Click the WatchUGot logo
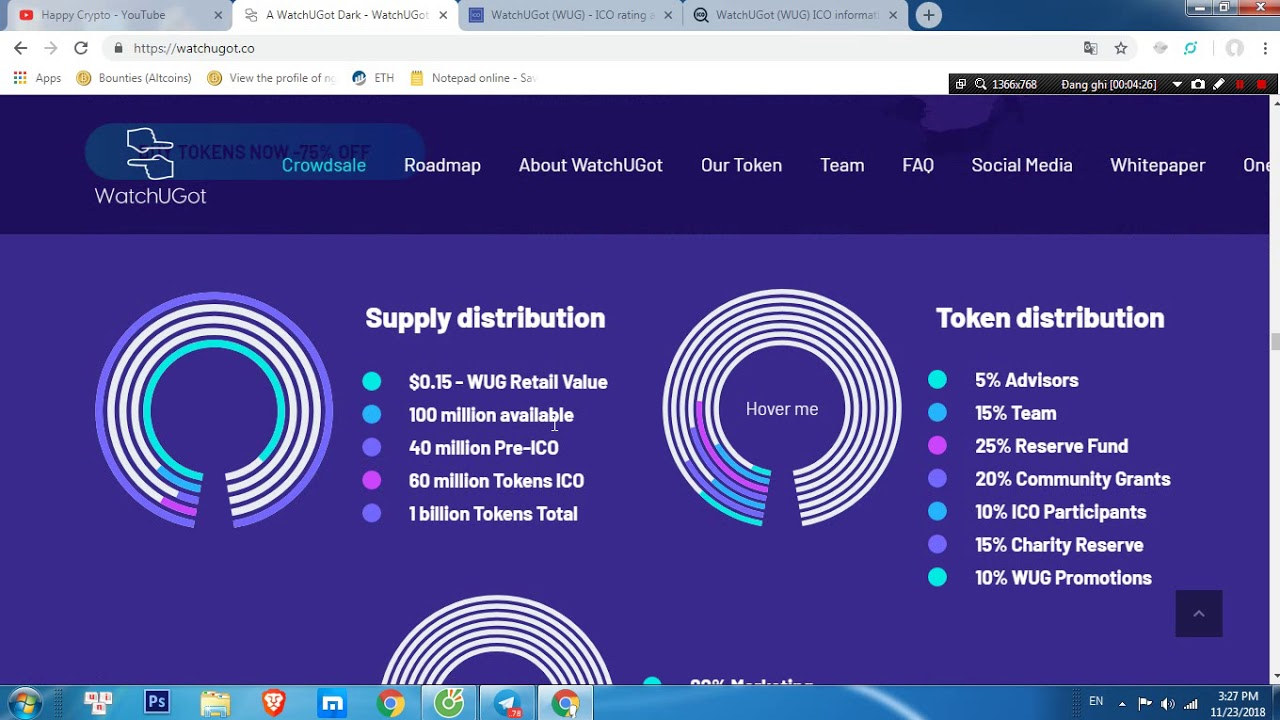The width and height of the screenshot is (1280, 720). [x=150, y=167]
